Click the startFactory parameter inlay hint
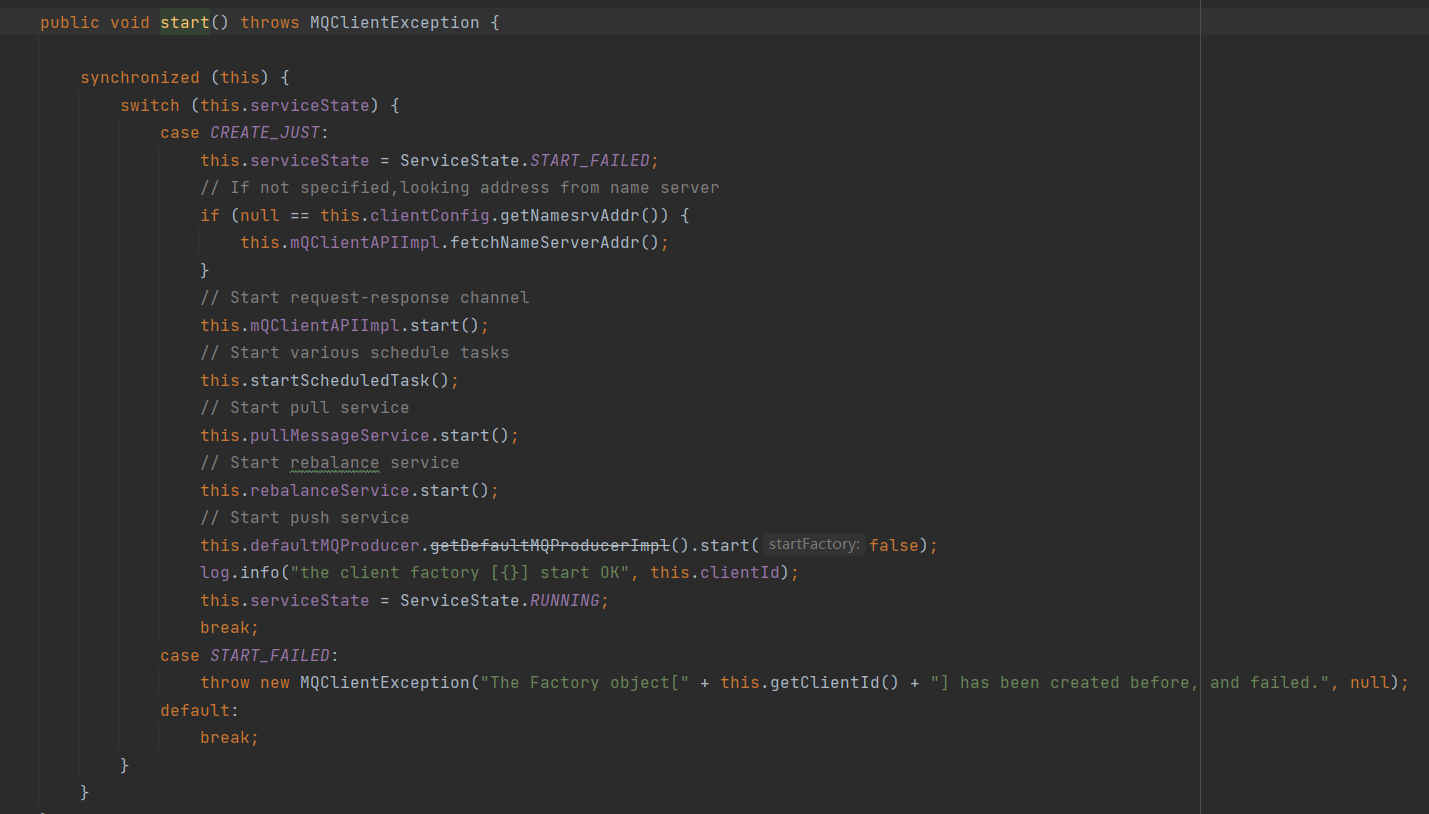Image resolution: width=1429 pixels, height=814 pixels. [814, 545]
